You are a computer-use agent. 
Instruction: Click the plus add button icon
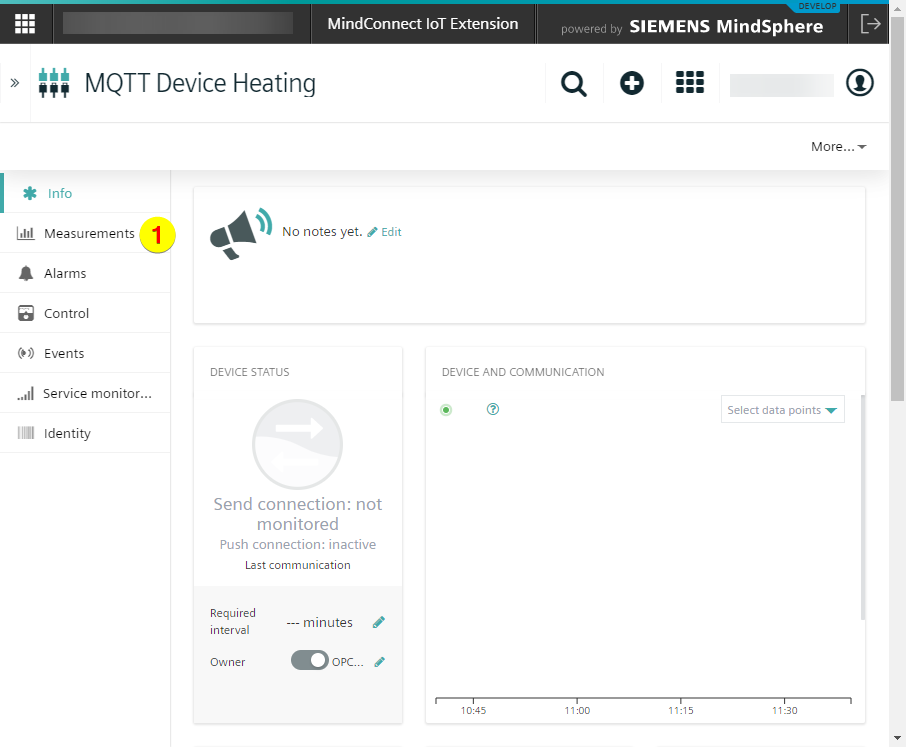(x=632, y=84)
